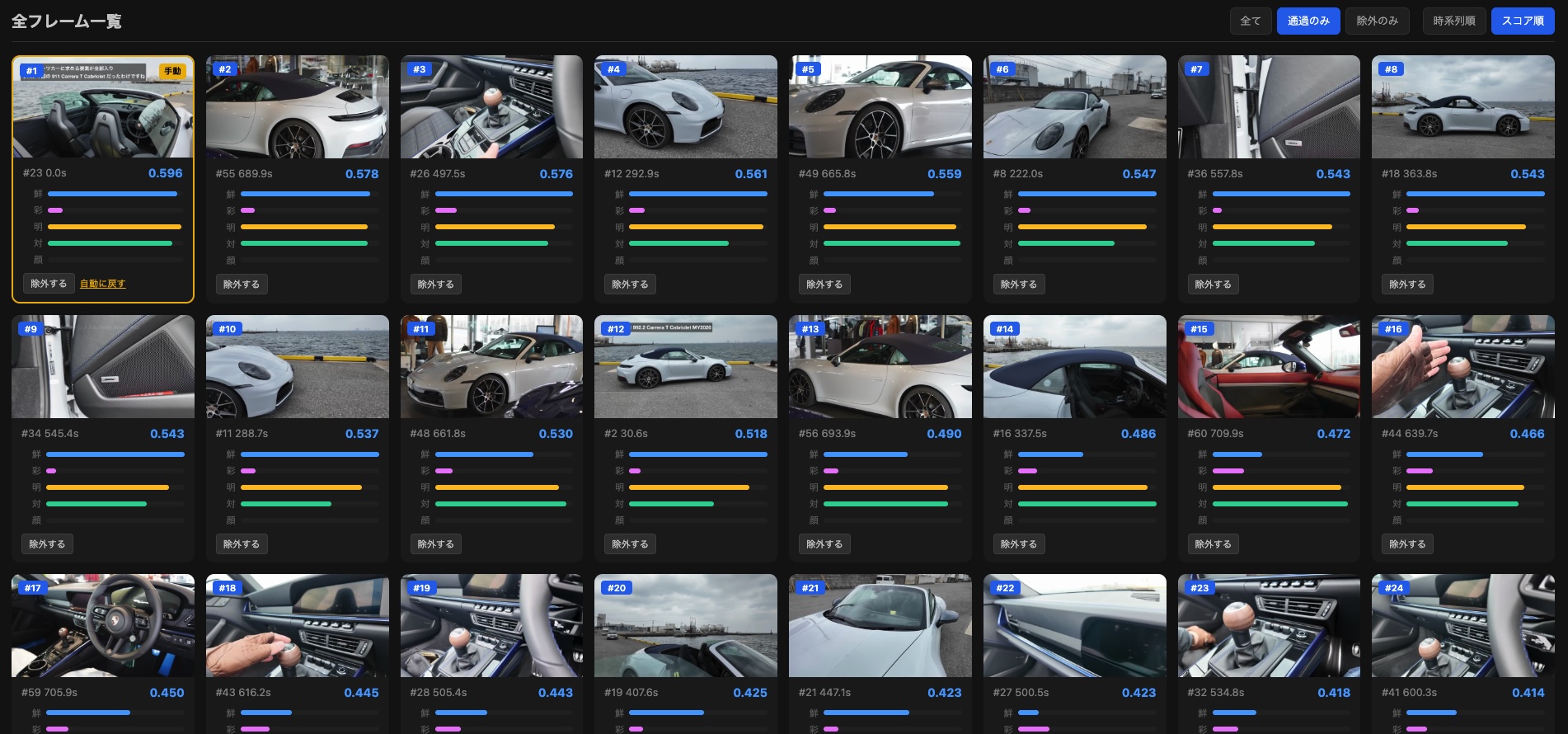
Task: Click the #10 rank badge
Action: [x=227, y=329]
